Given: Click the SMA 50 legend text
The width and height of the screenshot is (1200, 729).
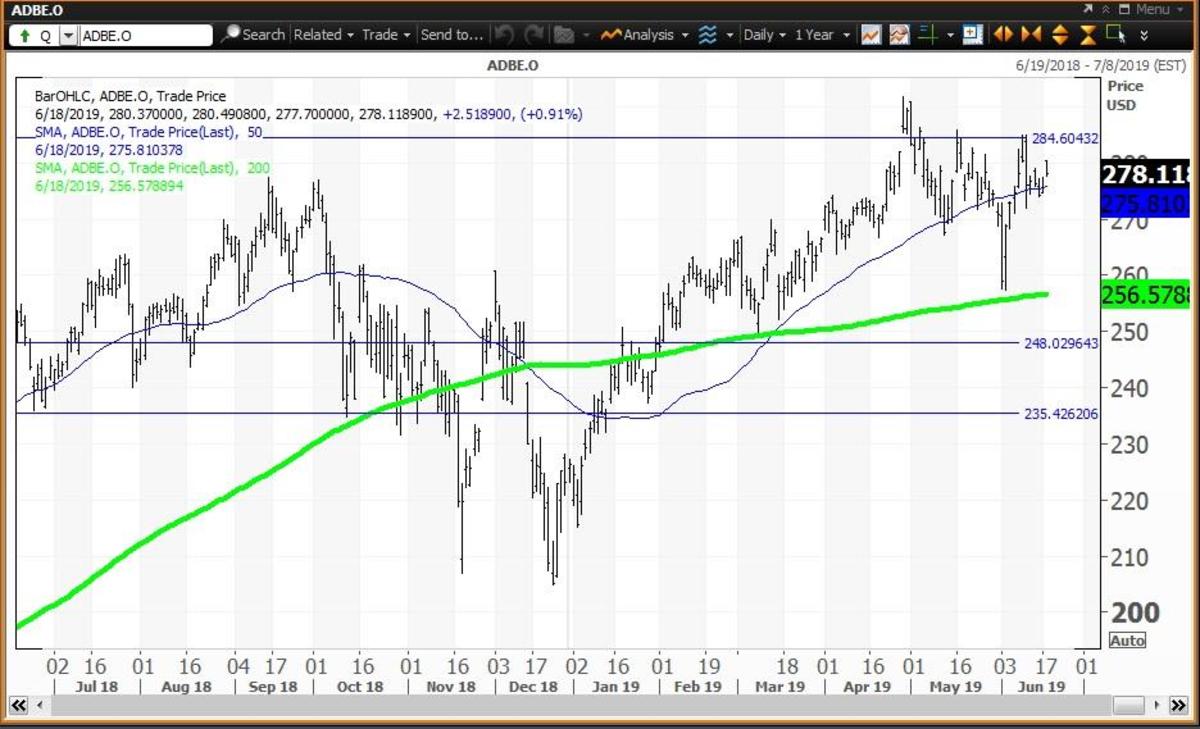Looking at the screenshot, I should (147, 132).
